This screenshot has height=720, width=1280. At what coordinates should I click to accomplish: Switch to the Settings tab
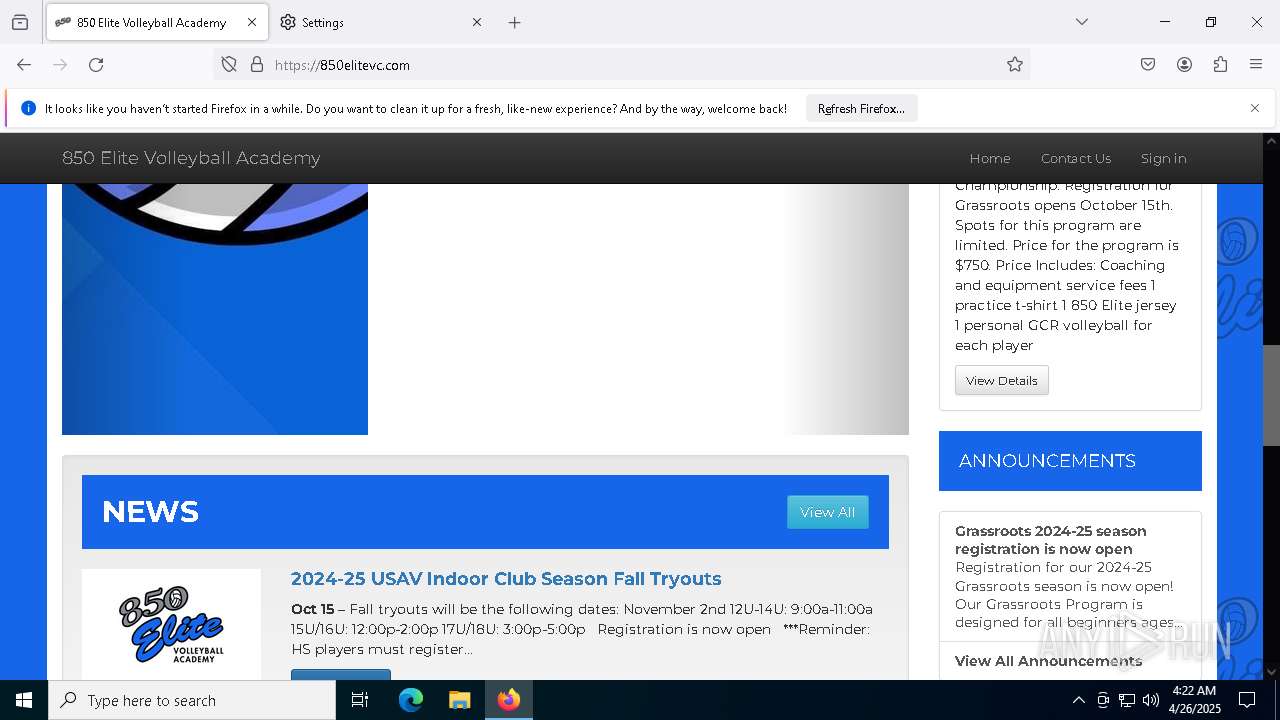click(381, 22)
